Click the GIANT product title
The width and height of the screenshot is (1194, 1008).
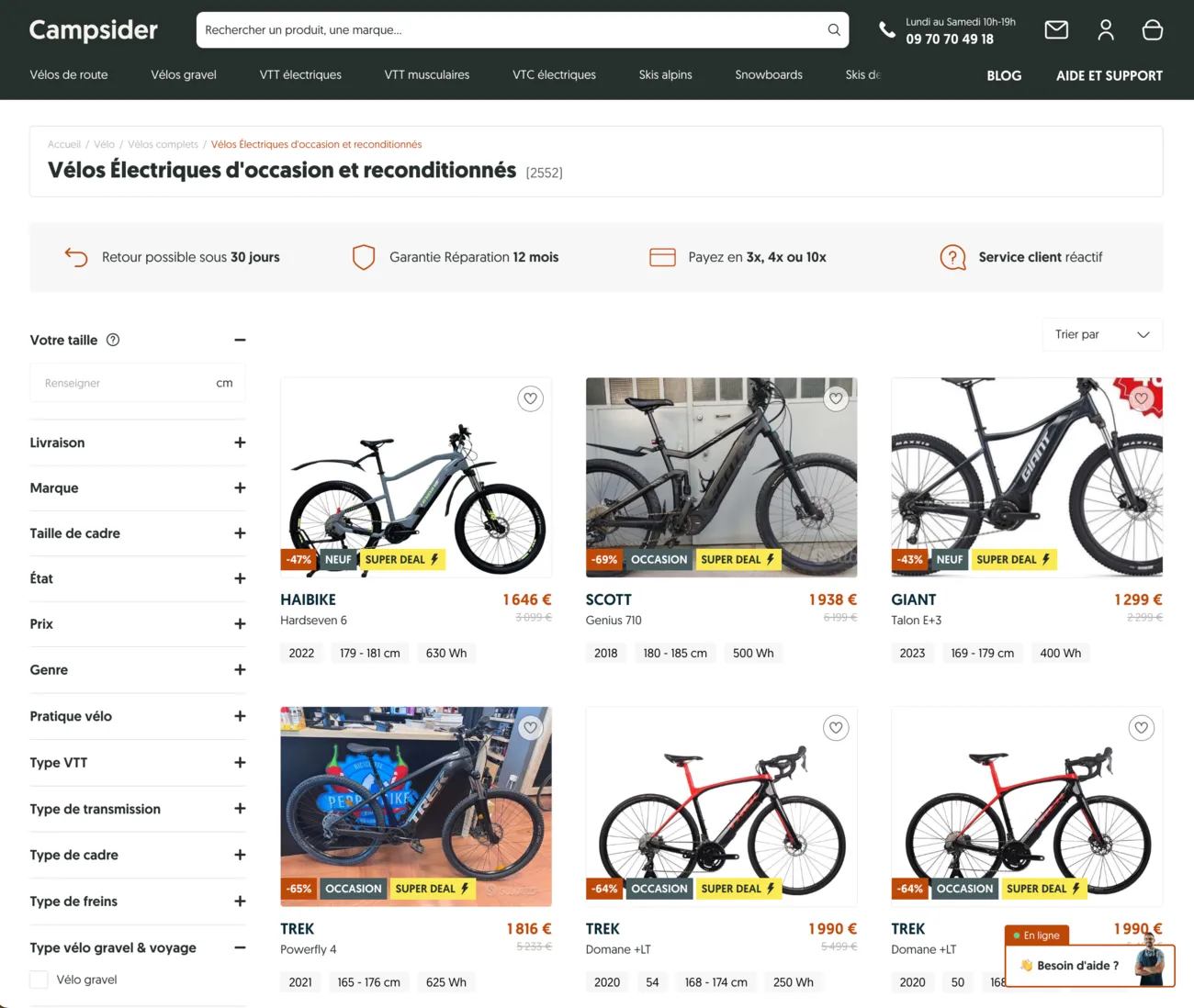[914, 599]
